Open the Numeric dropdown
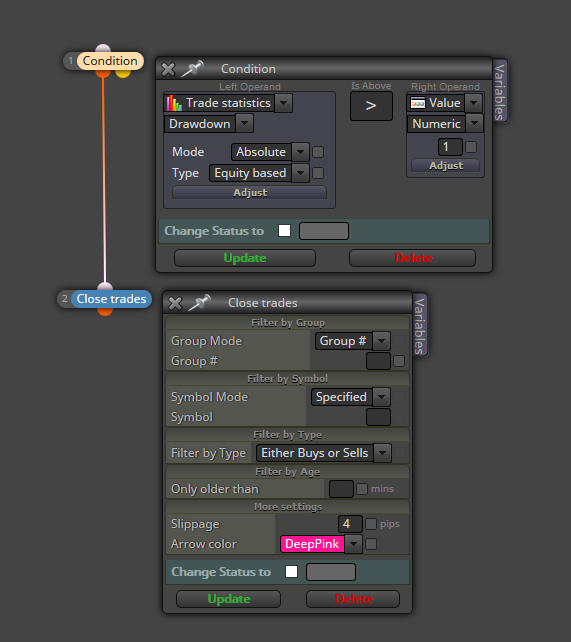The image size is (571, 642). pos(475,123)
